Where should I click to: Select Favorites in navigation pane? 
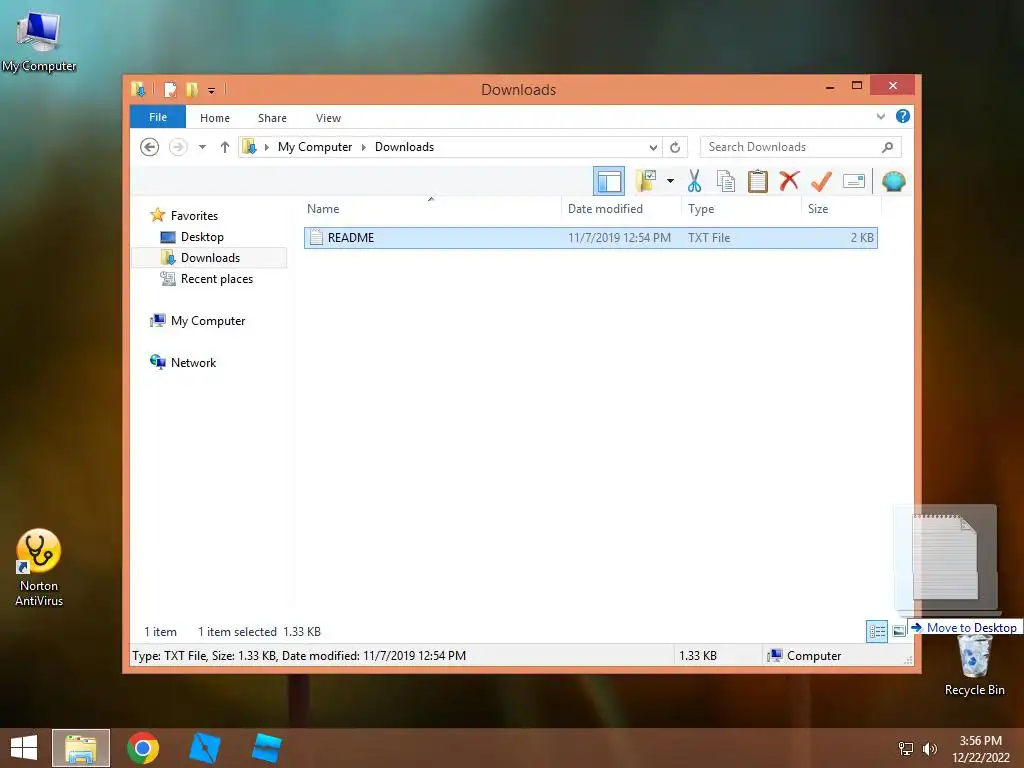(x=194, y=216)
